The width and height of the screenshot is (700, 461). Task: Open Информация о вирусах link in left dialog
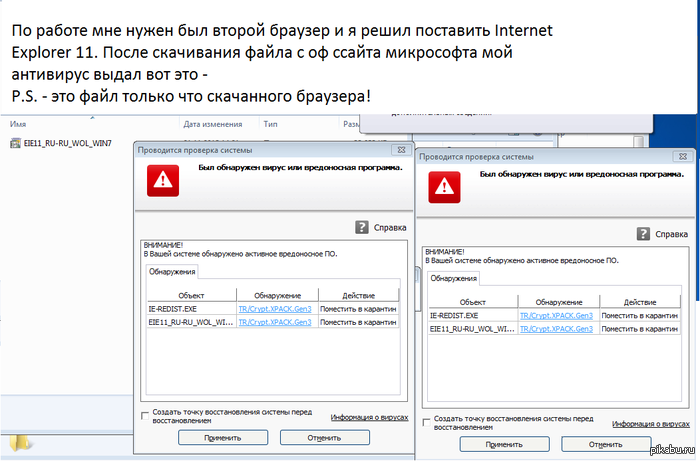[x=369, y=417]
